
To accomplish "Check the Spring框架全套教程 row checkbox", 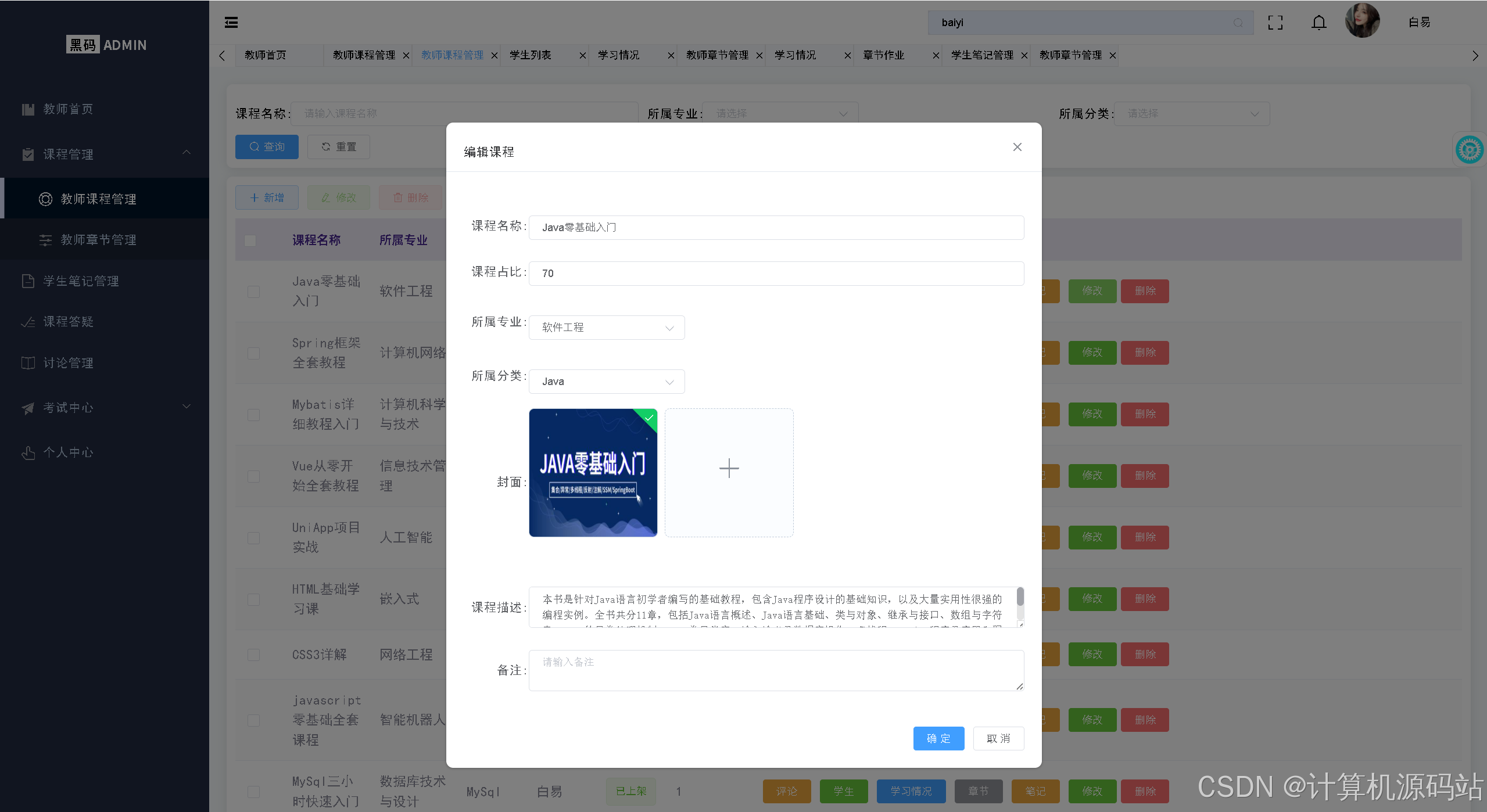I will 253,353.
